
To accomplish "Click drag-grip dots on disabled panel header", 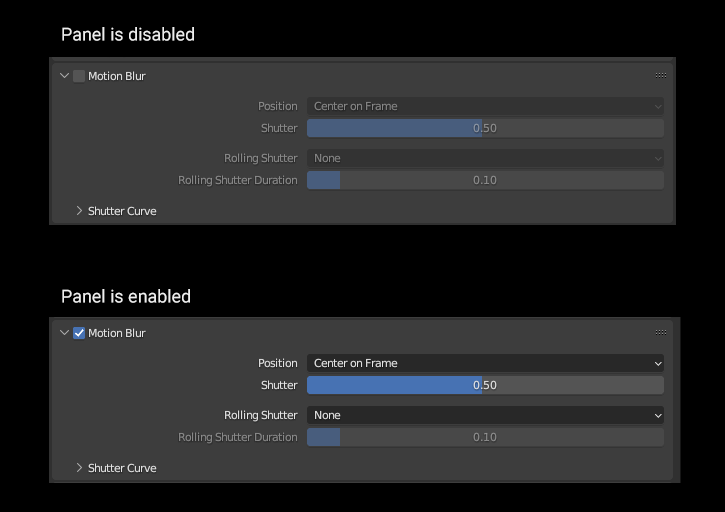I will click(x=661, y=76).
